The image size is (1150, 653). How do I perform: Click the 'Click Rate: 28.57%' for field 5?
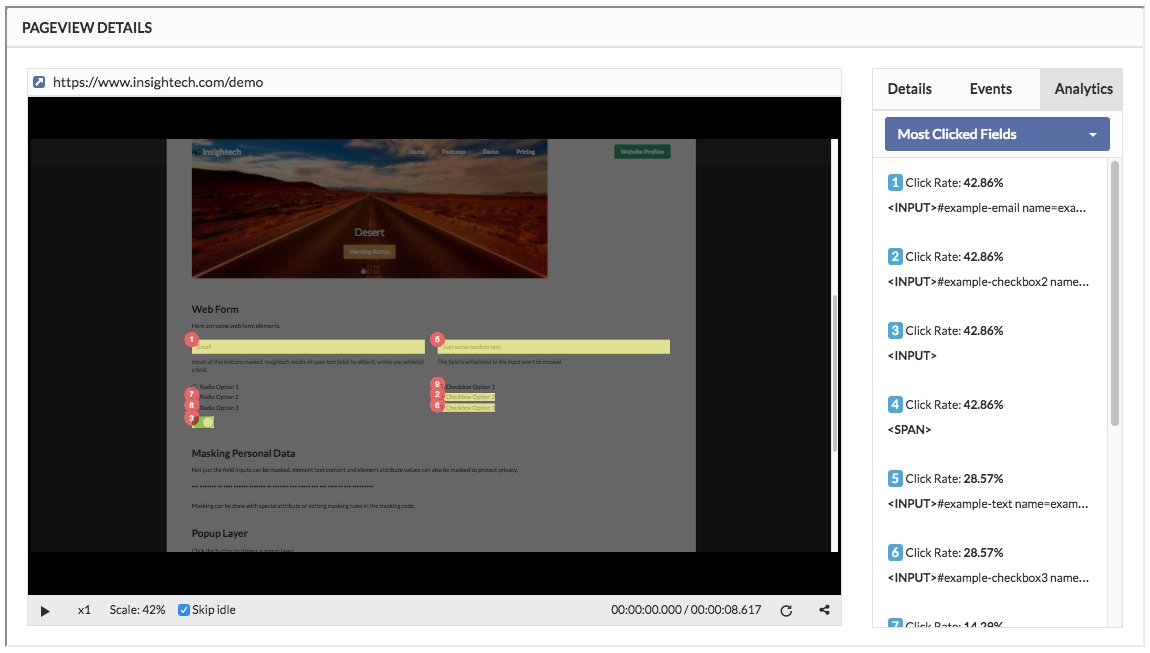[954, 479]
